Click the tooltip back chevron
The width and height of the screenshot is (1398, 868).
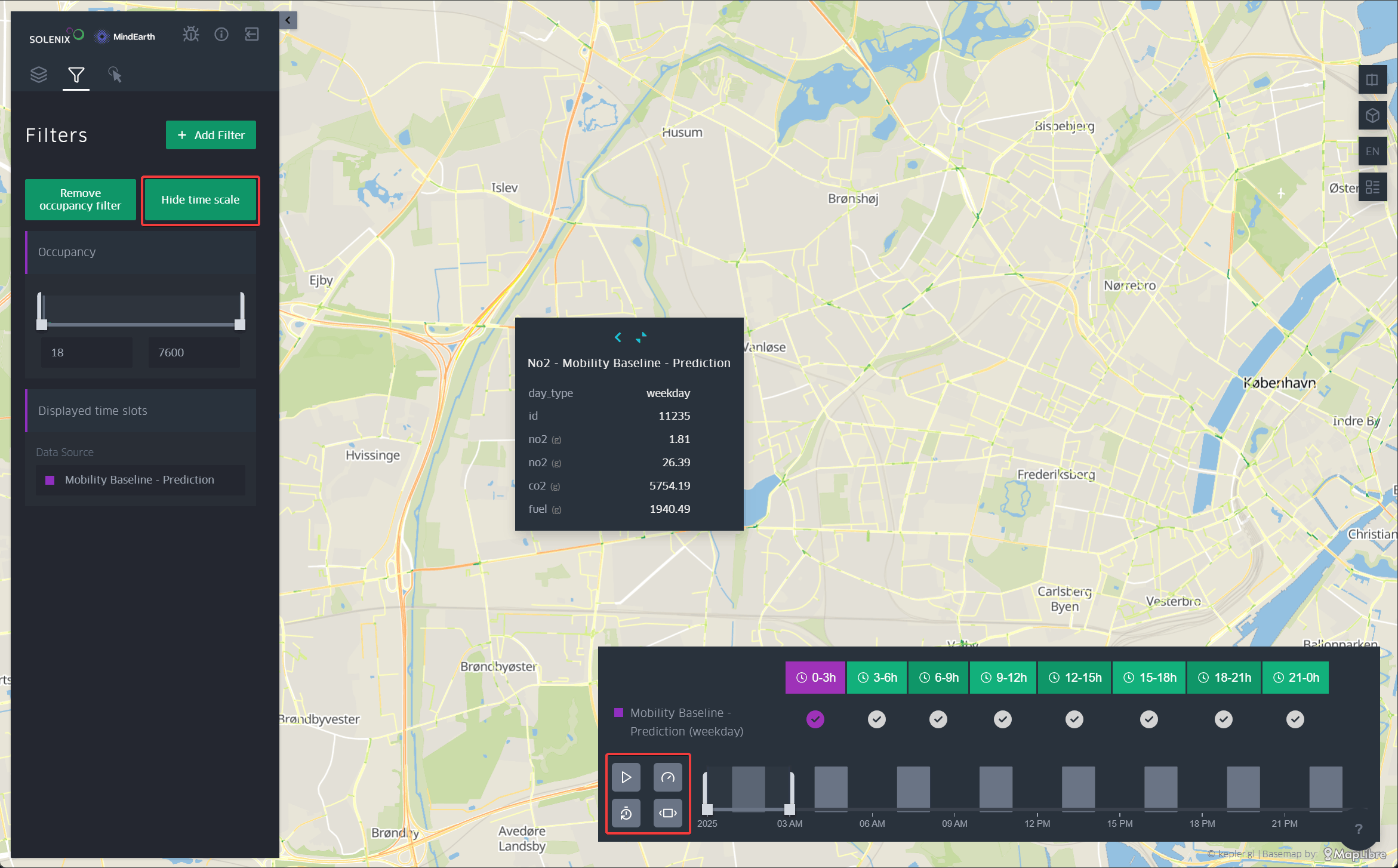click(x=618, y=338)
